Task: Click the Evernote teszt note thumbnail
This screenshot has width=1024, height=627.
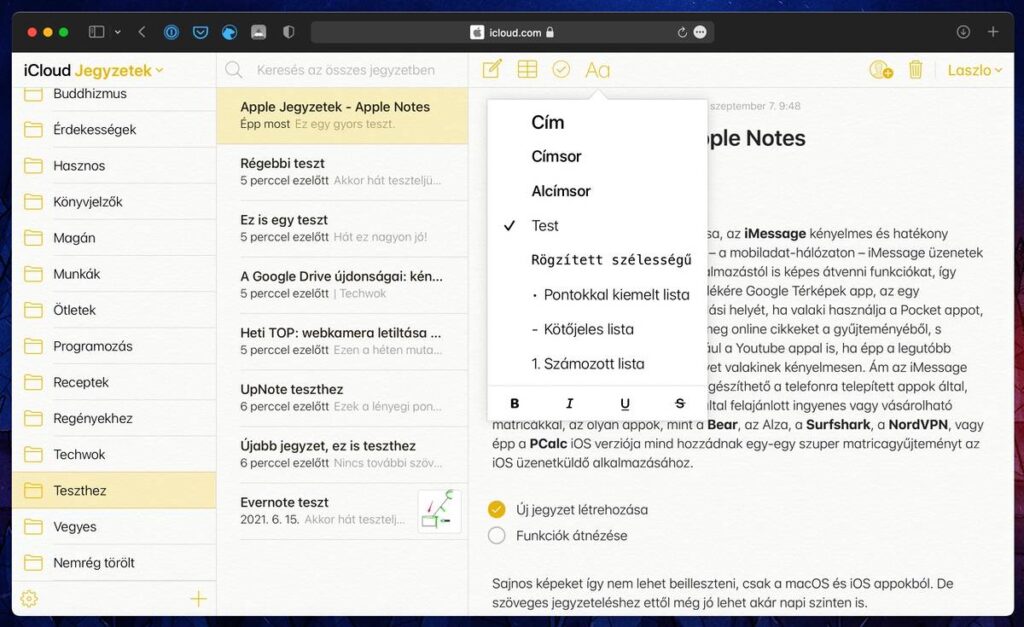Action: (439, 511)
